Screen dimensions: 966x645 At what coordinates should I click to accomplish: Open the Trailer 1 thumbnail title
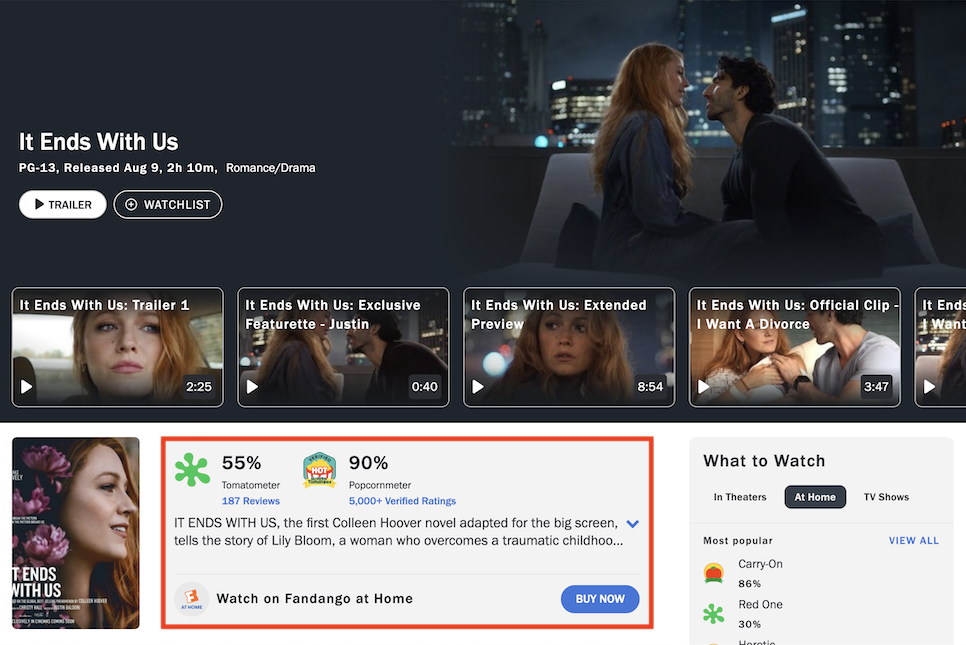click(x=104, y=305)
